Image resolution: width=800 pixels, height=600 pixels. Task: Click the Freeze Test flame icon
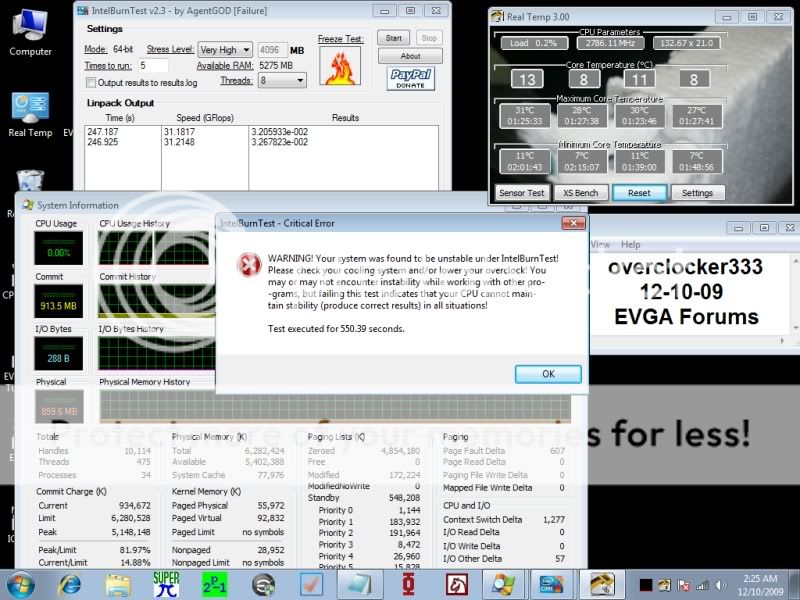coord(339,66)
